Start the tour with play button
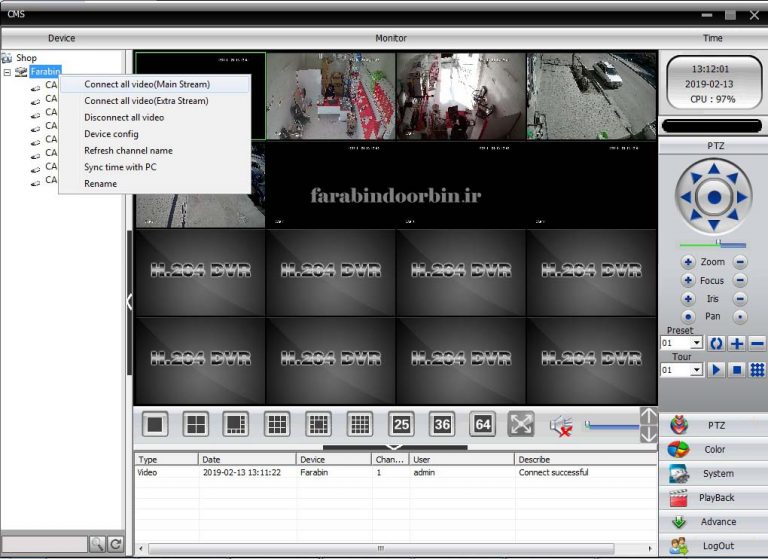The image size is (768, 559). 716,370
